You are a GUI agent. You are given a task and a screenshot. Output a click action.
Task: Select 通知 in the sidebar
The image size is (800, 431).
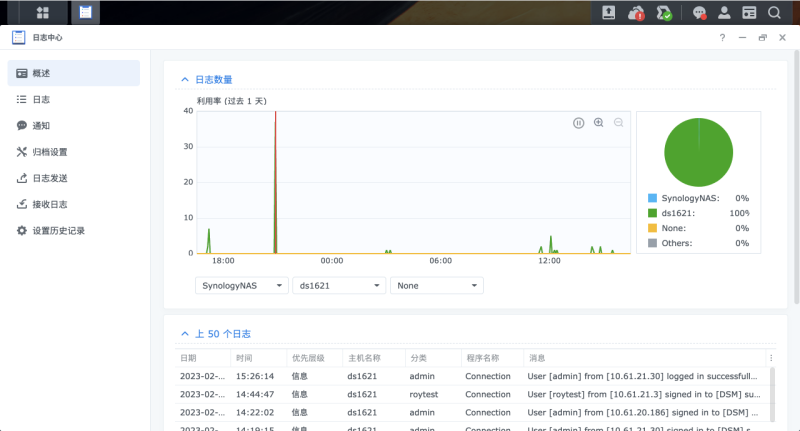click(x=73, y=125)
